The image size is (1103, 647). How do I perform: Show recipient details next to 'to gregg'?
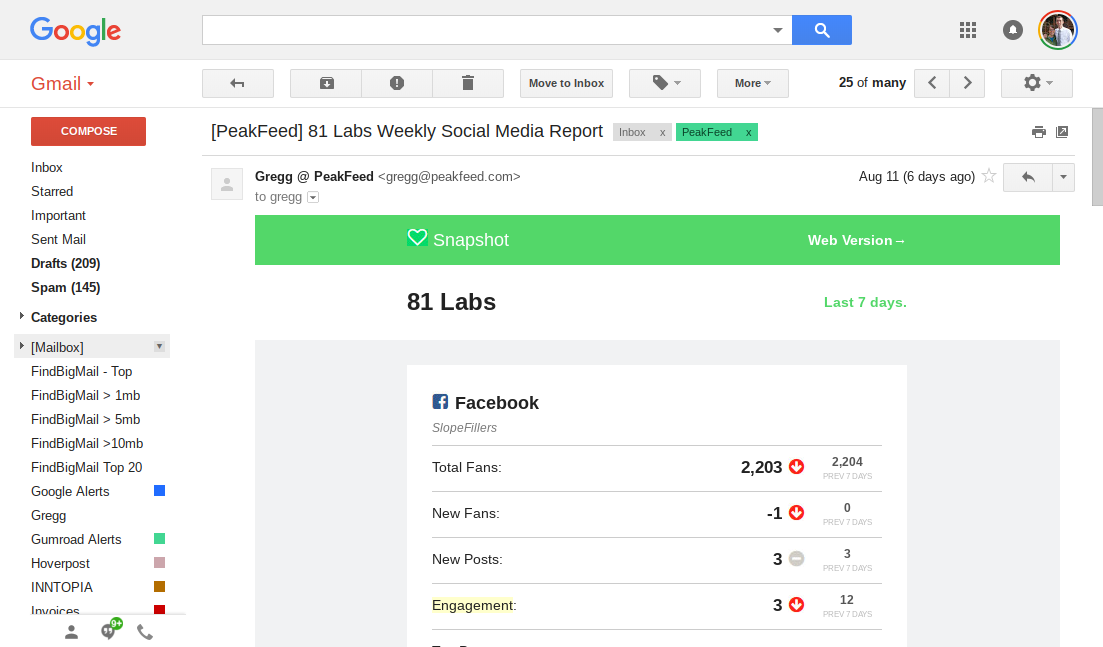pyautogui.click(x=313, y=198)
